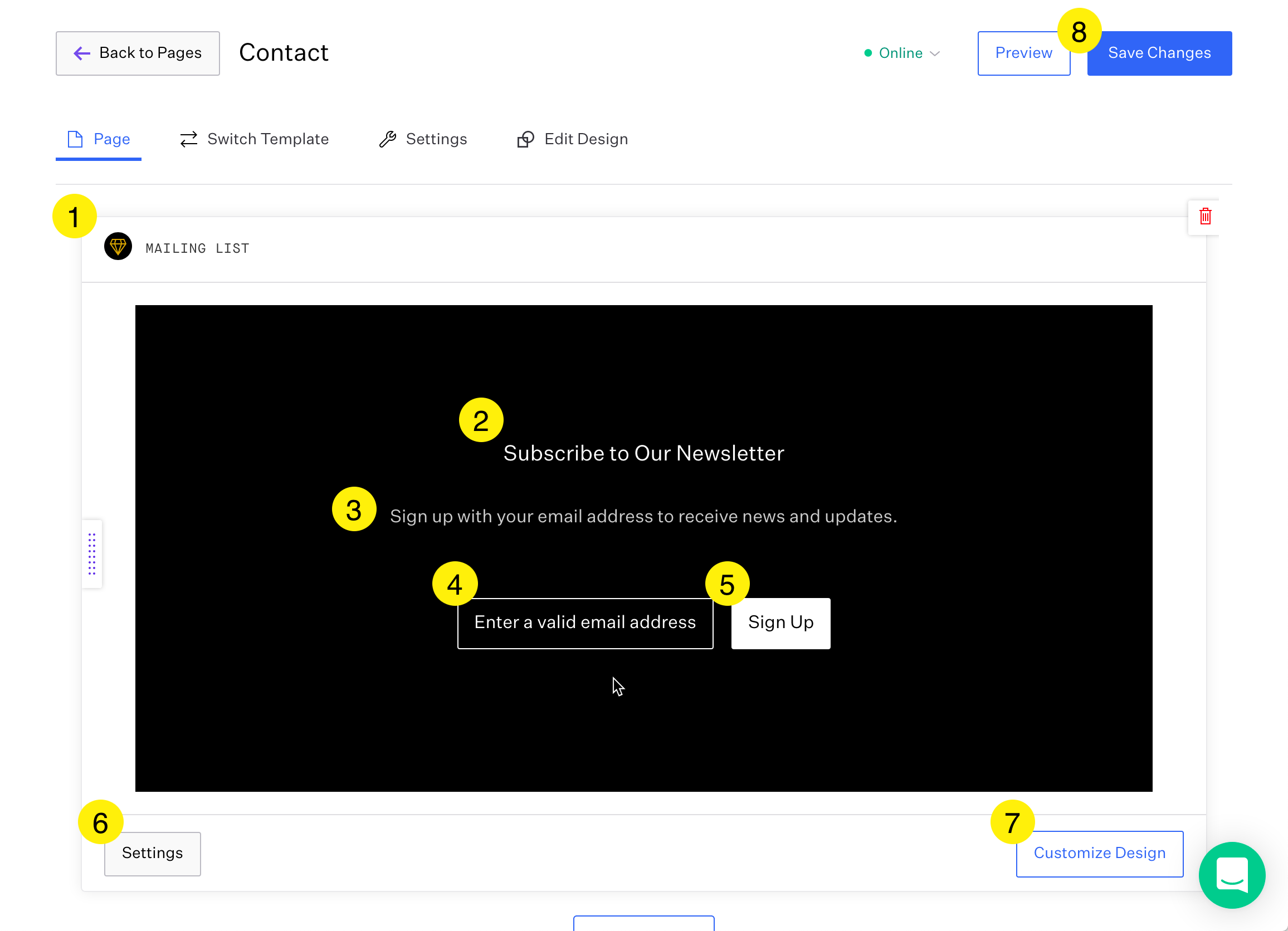Click the Page tab document icon

(75, 139)
